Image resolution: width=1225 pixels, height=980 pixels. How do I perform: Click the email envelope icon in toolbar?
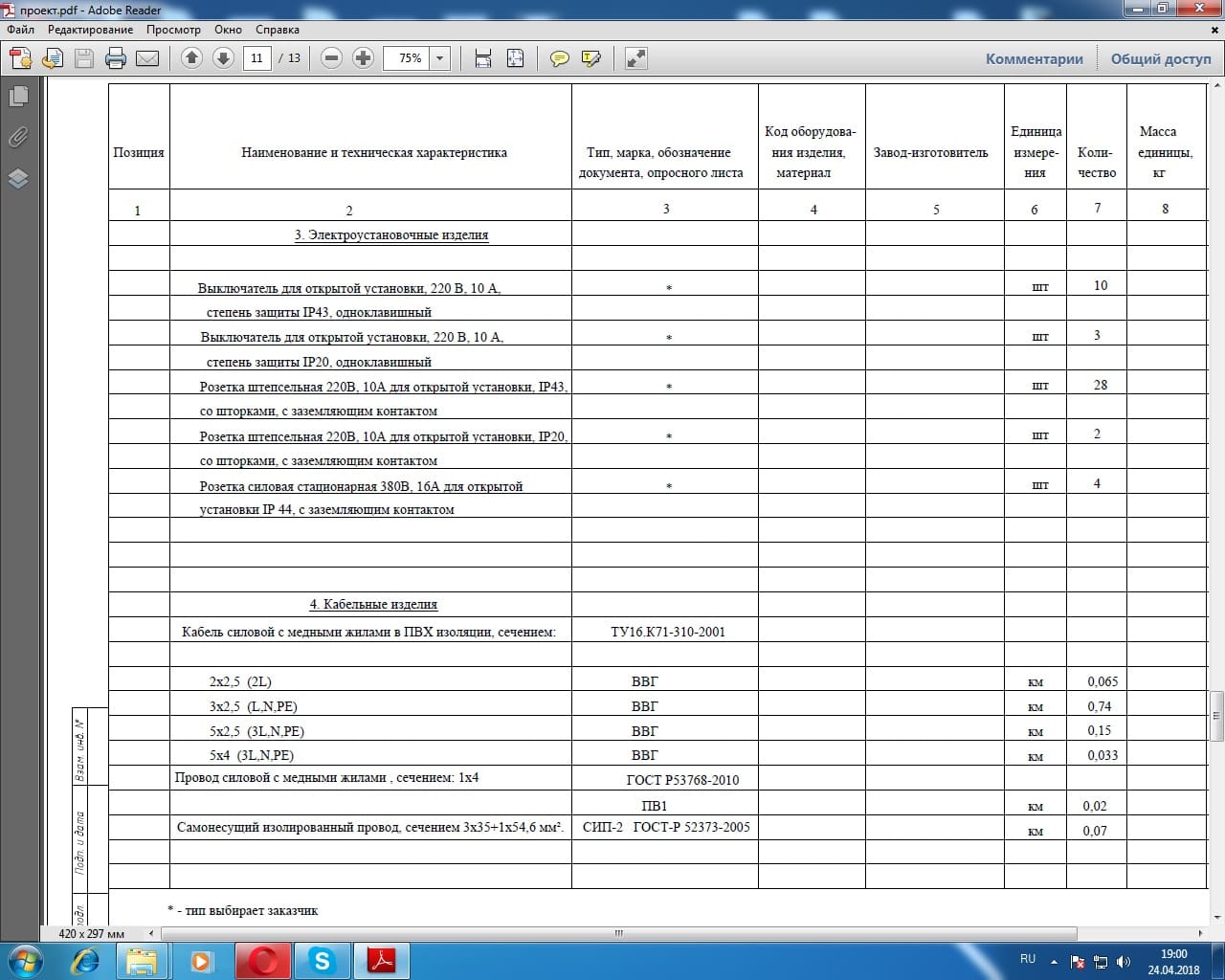click(147, 58)
